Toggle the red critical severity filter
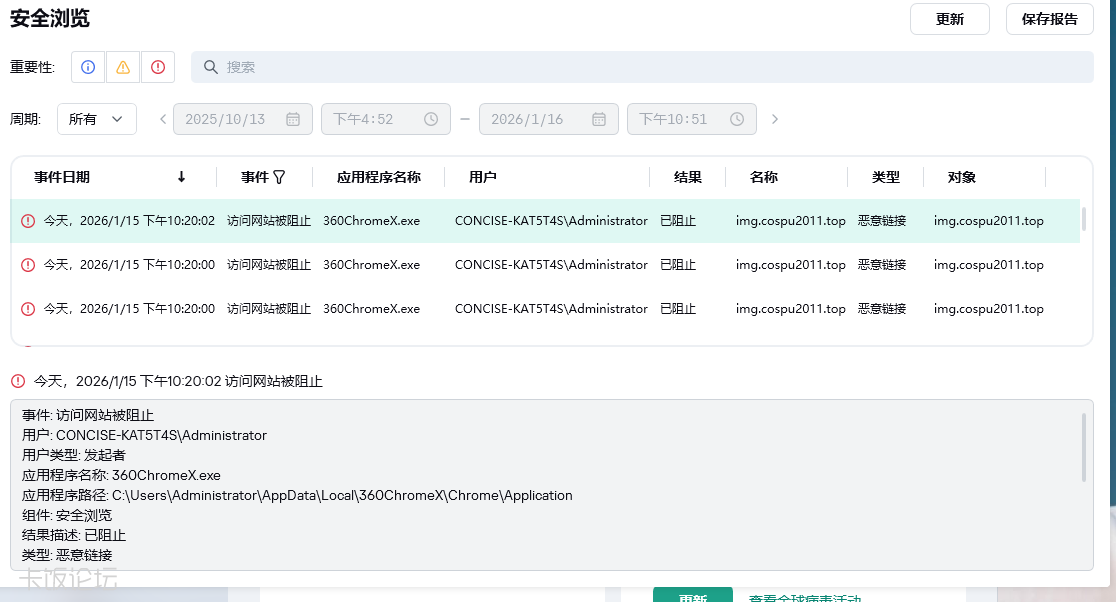 pyautogui.click(x=157, y=66)
